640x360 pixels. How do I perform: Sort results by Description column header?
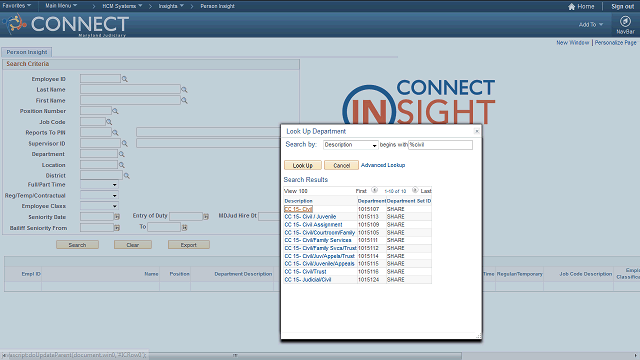[298, 201]
